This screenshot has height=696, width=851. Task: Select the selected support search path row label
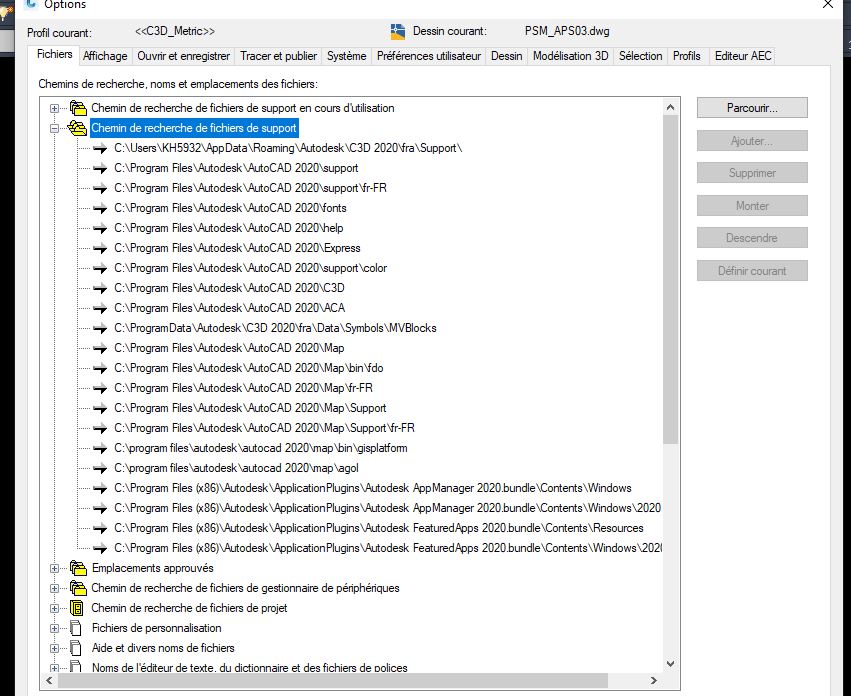click(x=194, y=129)
